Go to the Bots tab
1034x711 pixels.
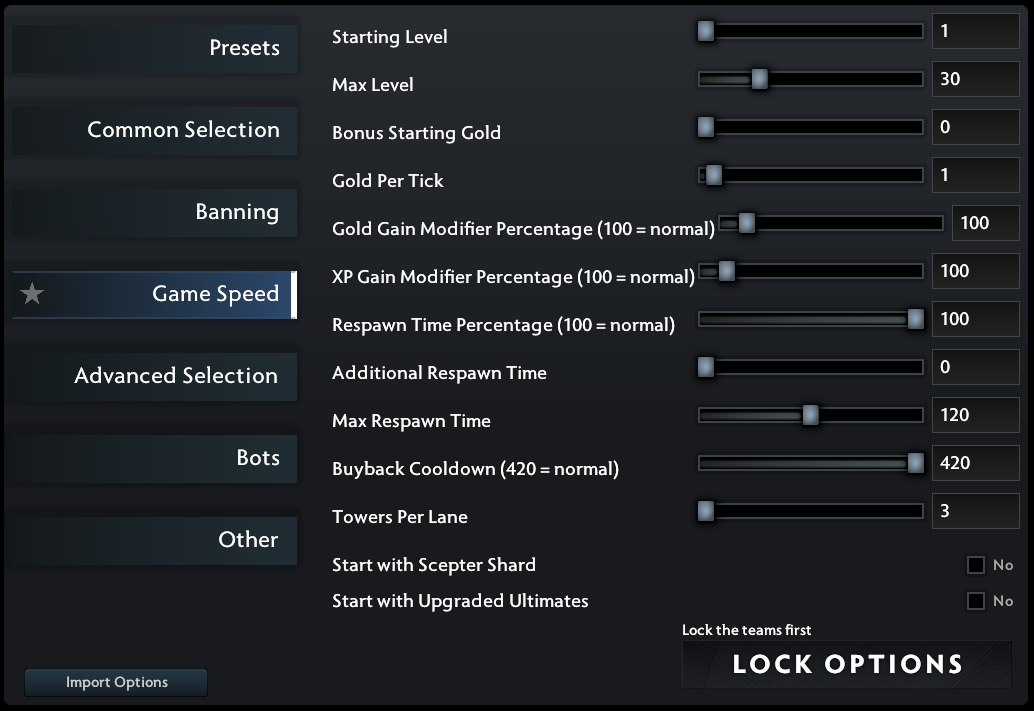pyautogui.click(x=154, y=458)
